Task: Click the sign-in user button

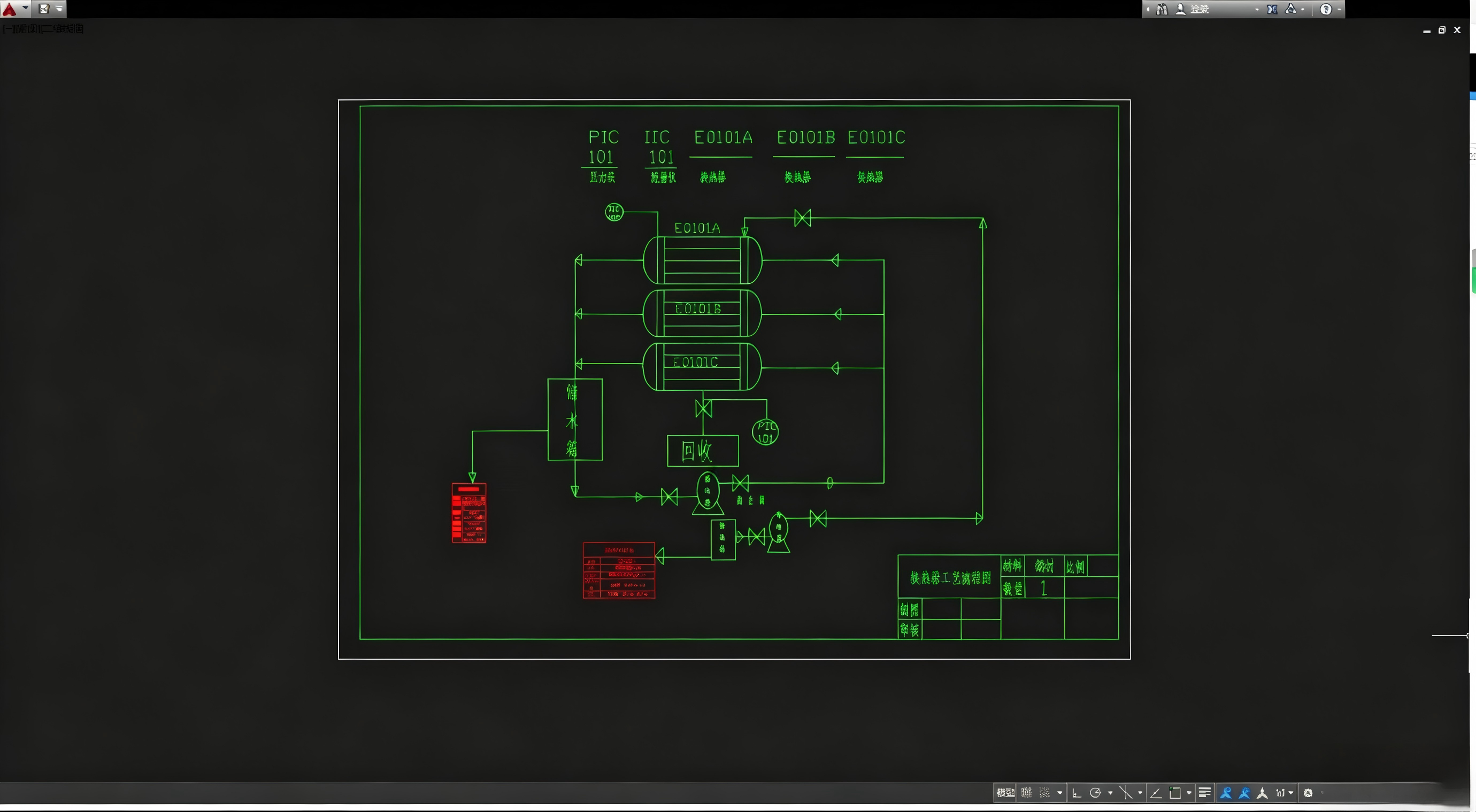Action: coord(1193,9)
